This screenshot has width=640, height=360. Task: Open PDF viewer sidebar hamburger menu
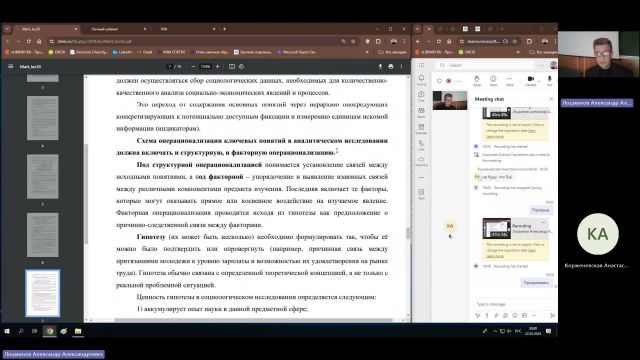11,67
